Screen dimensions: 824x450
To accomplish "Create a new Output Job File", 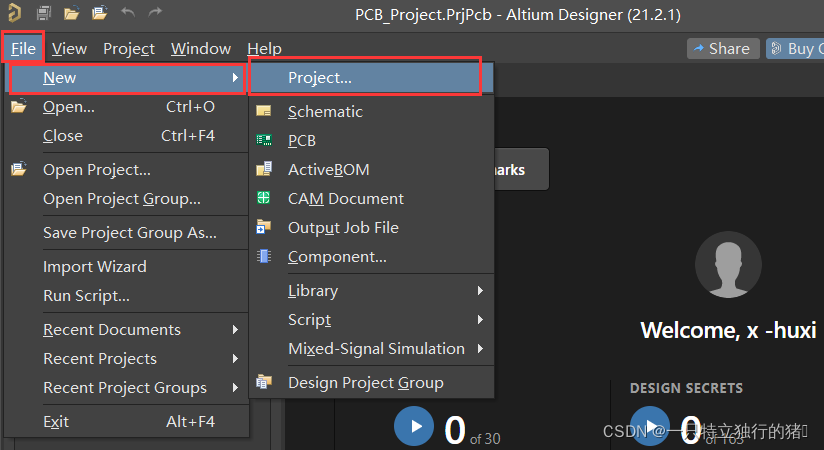I will (x=372, y=227).
